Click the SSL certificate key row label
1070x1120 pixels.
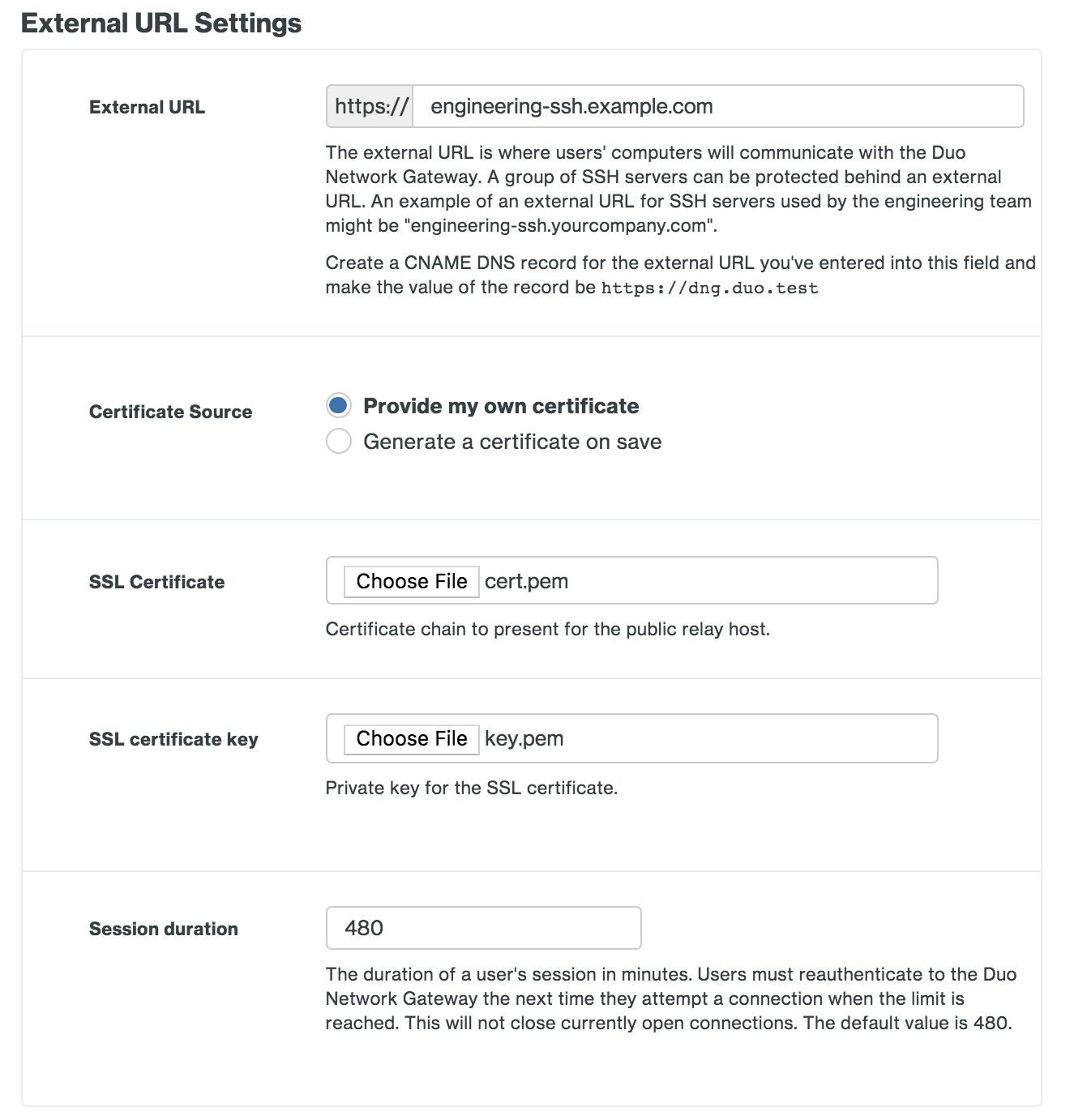(x=173, y=738)
